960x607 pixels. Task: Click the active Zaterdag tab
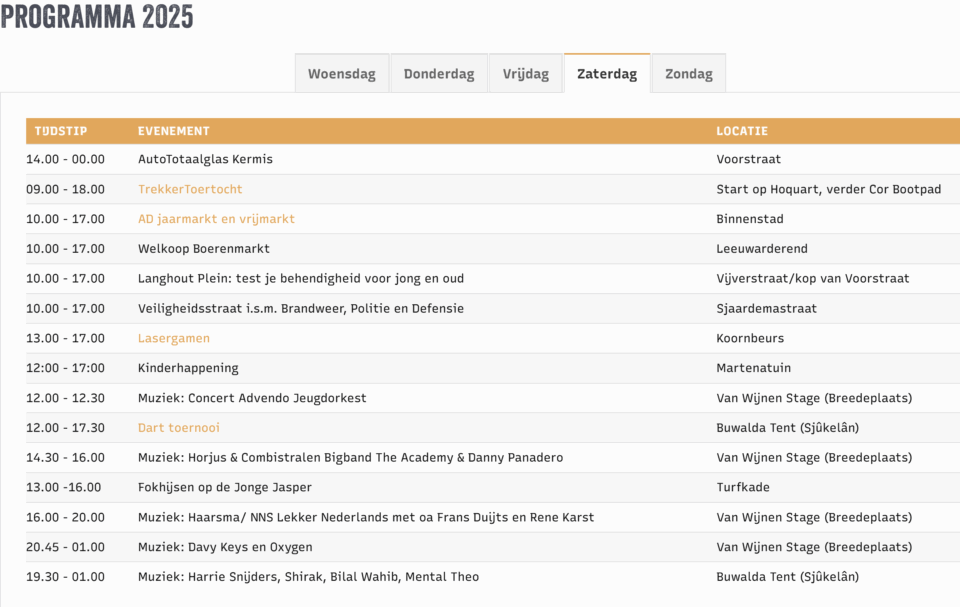point(607,74)
